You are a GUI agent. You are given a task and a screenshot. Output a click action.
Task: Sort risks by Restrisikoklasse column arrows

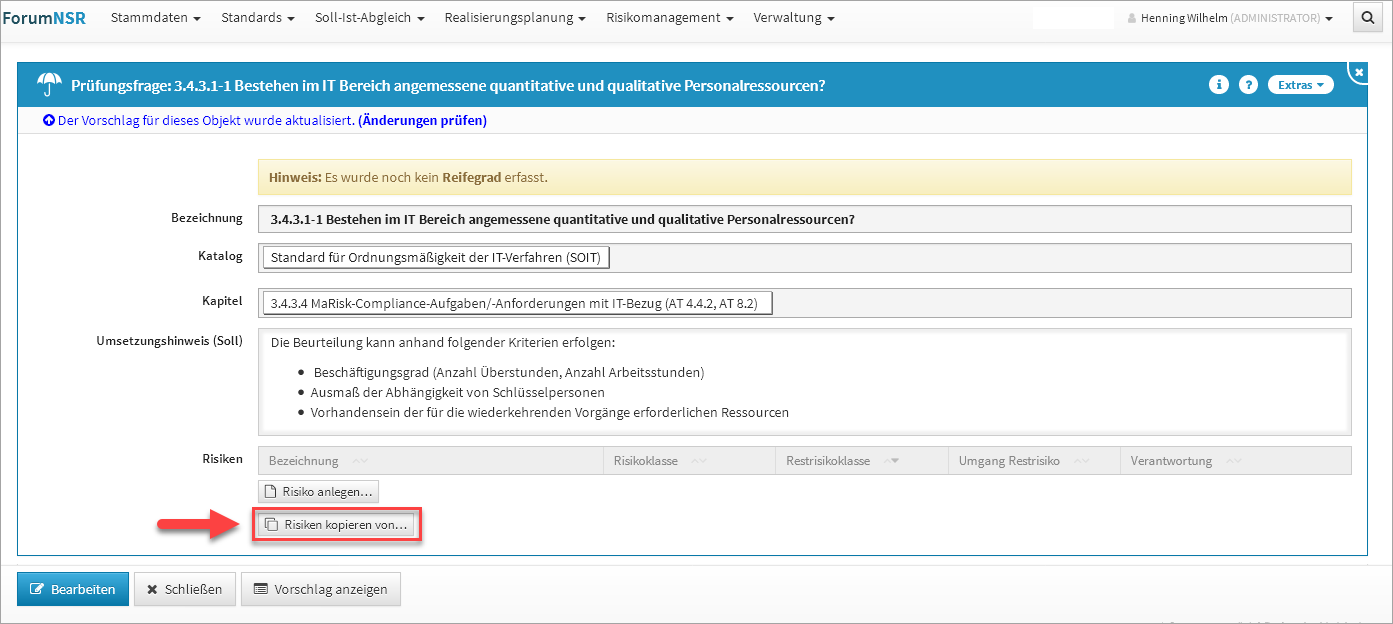pyautogui.click(x=890, y=461)
